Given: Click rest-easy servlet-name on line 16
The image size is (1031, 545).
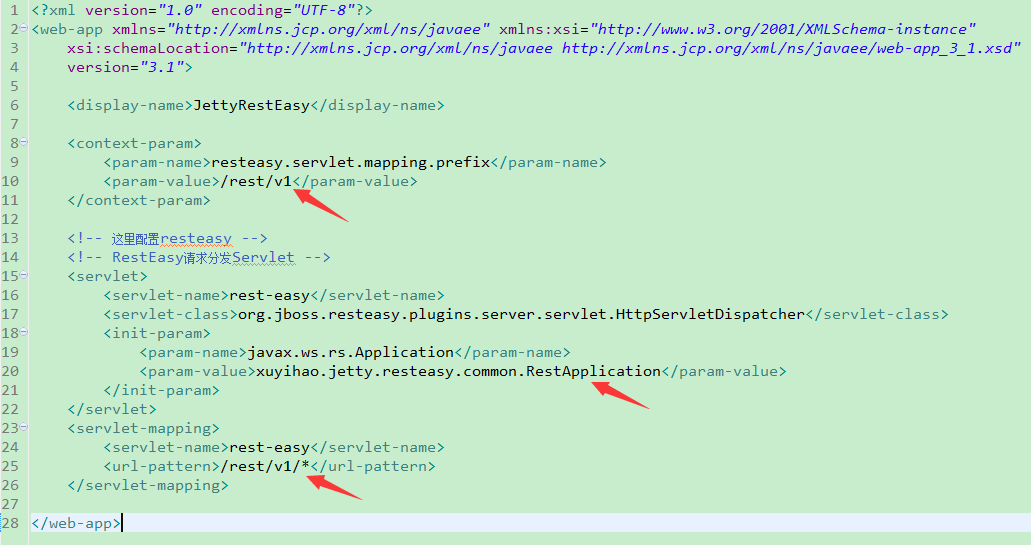Looking at the screenshot, I should (x=270, y=295).
